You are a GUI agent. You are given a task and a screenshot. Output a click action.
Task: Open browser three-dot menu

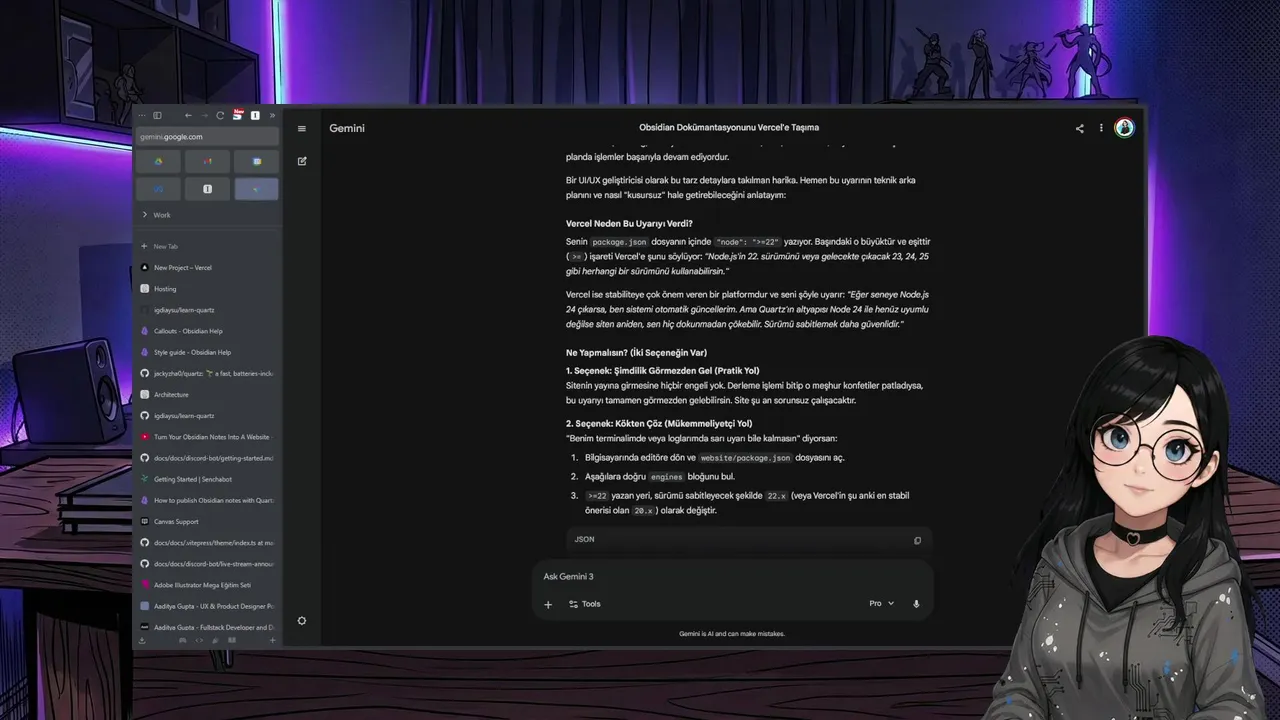click(x=143, y=115)
